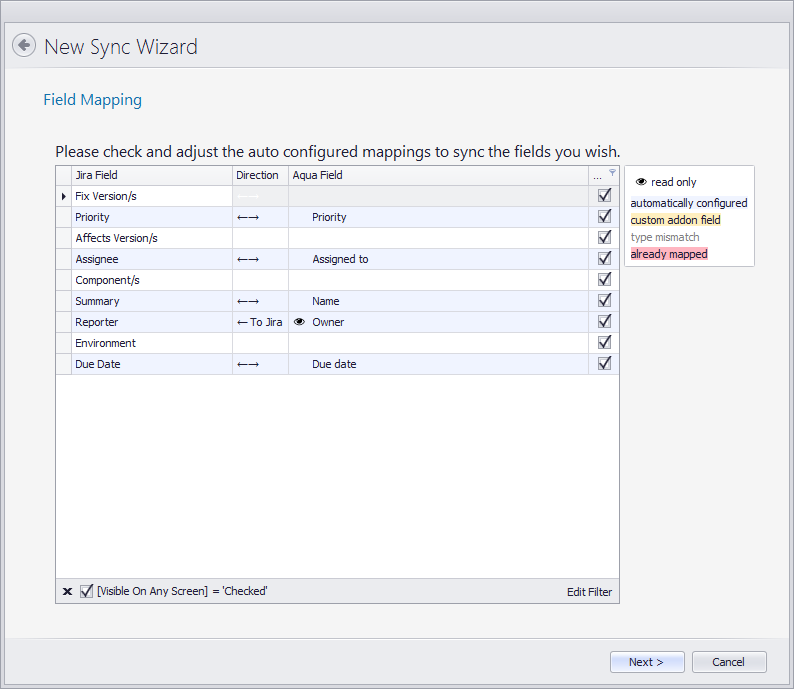Click the pink 'already mapped' legend swatch

tap(669, 254)
